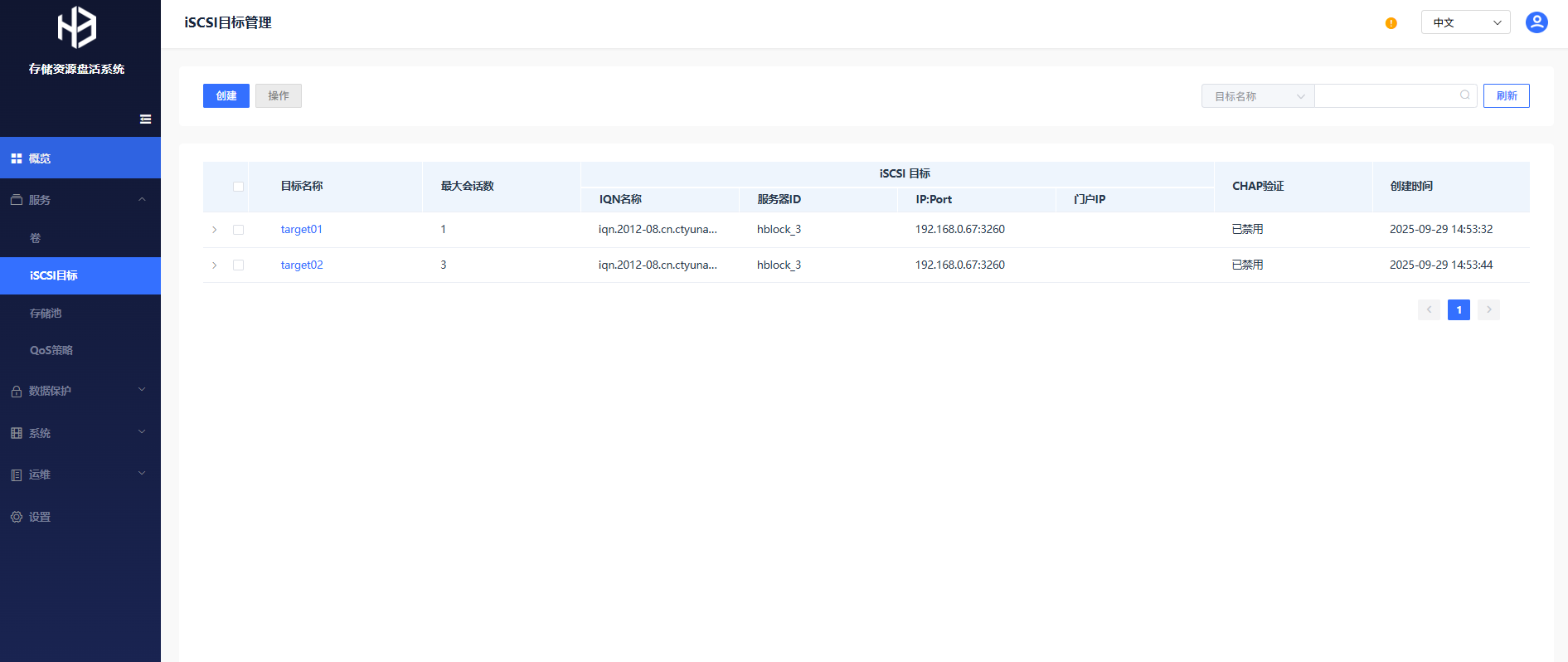Image resolution: width=1568 pixels, height=662 pixels.
Task: Expand the target01 row details
Action: [x=214, y=230]
